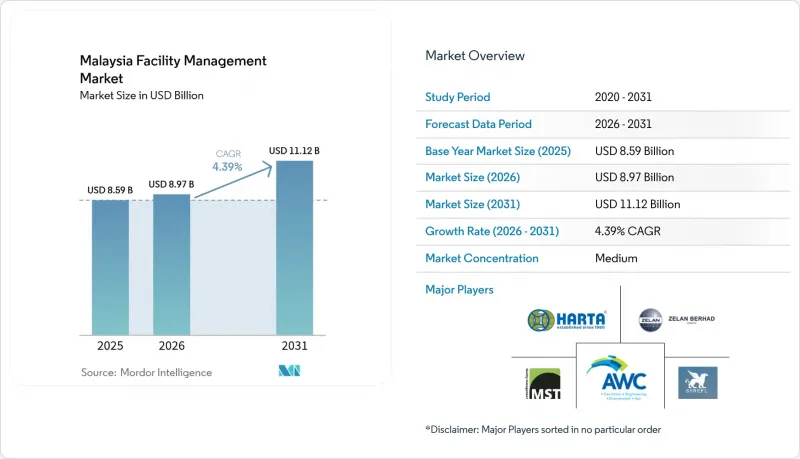The height and width of the screenshot is (459, 800).
Task: Click the '2020 - 2031' value
Action: coord(623,97)
